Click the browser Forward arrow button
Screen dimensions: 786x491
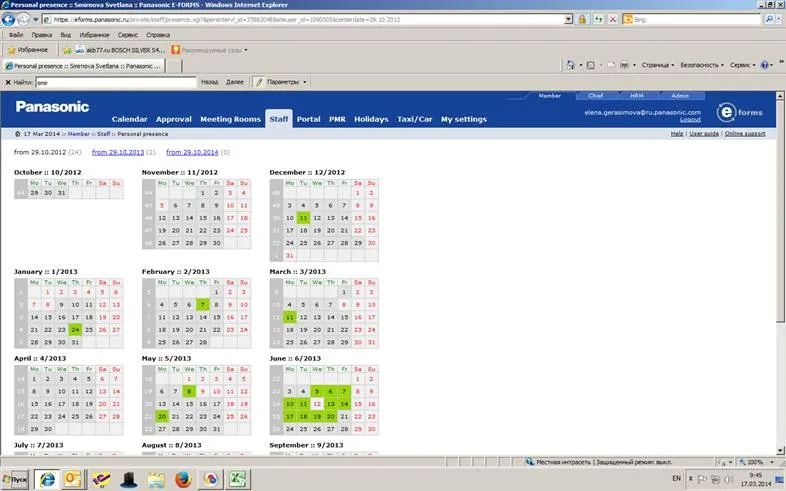click(23, 20)
